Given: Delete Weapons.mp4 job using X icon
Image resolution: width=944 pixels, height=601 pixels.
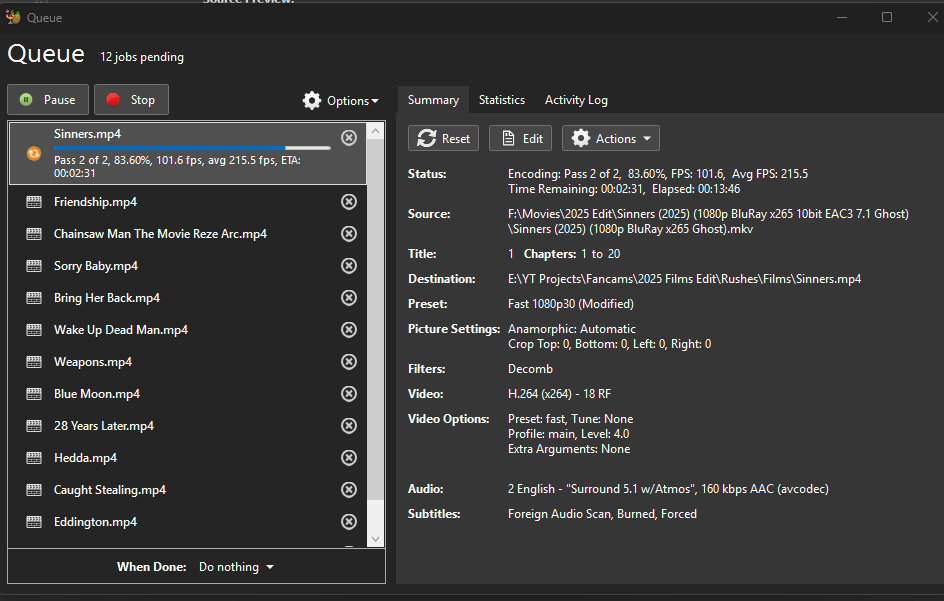Looking at the screenshot, I should pyautogui.click(x=349, y=361).
